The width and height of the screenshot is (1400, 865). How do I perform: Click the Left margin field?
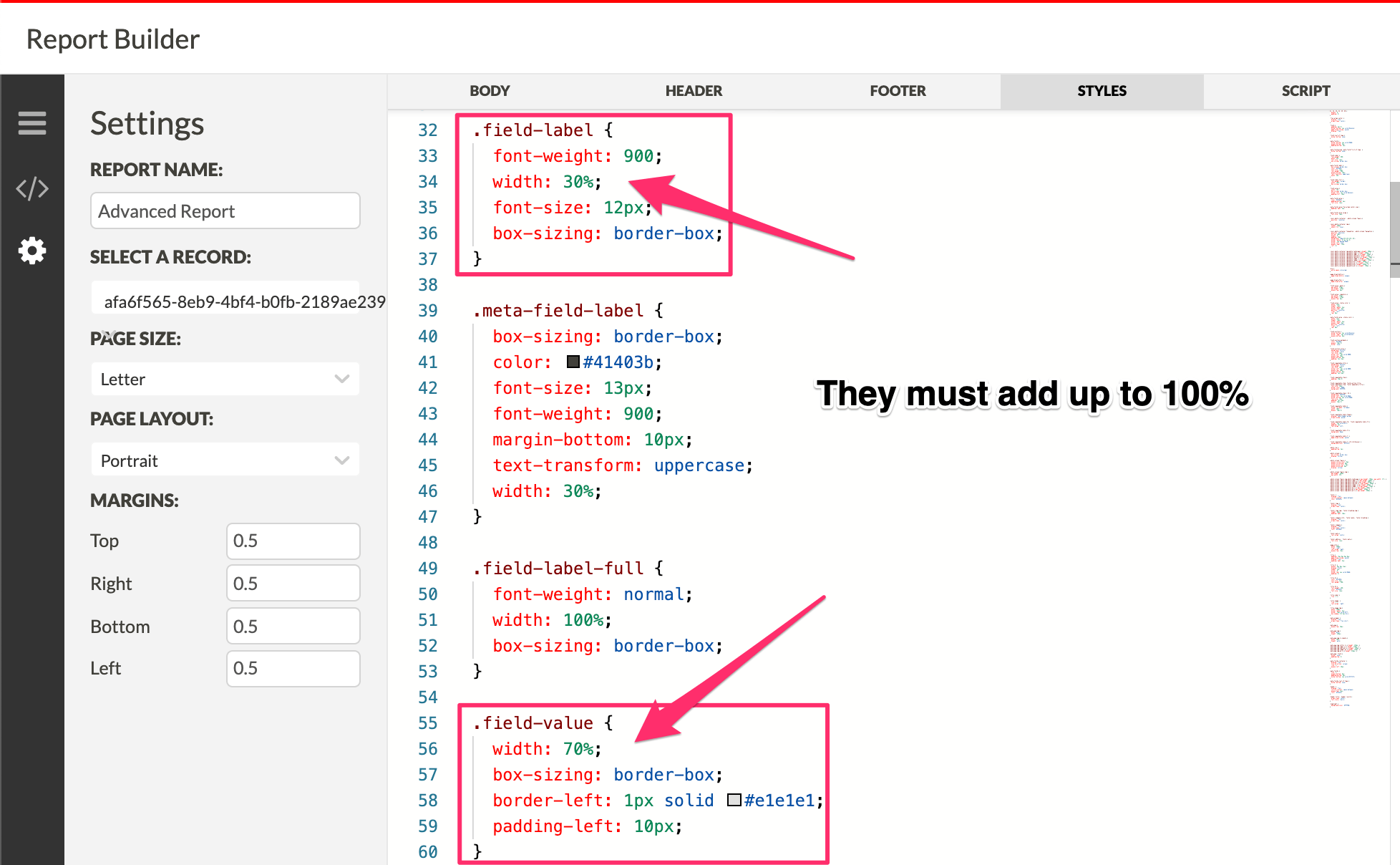pos(293,669)
